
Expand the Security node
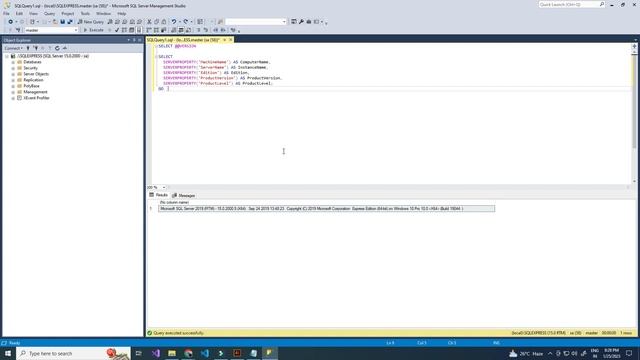[13, 68]
